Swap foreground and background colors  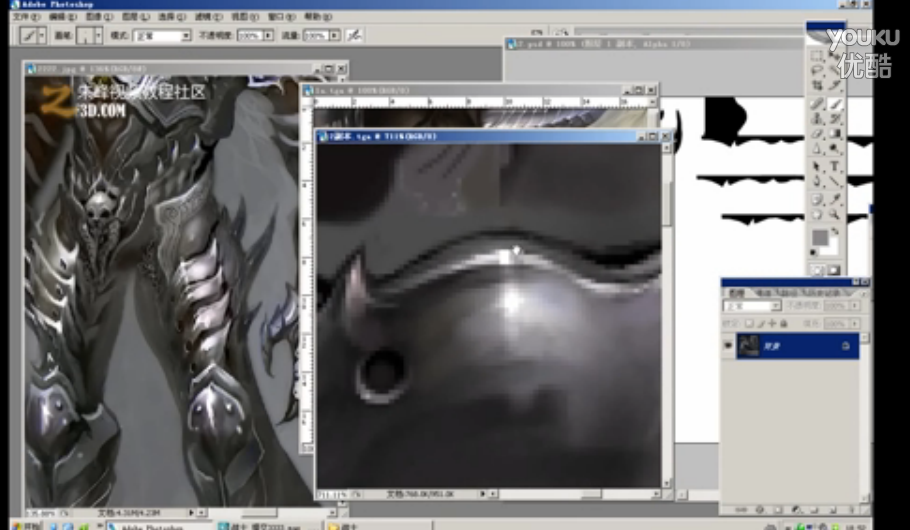835,230
